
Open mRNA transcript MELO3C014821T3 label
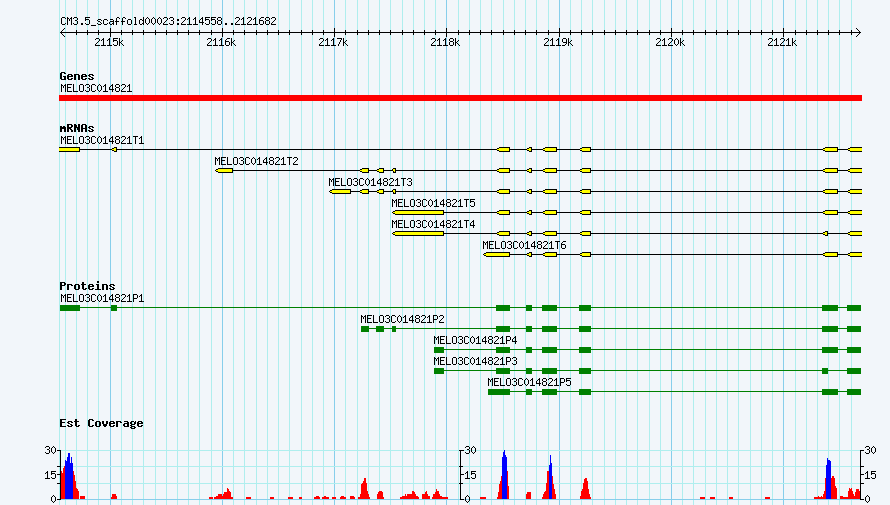point(370,182)
